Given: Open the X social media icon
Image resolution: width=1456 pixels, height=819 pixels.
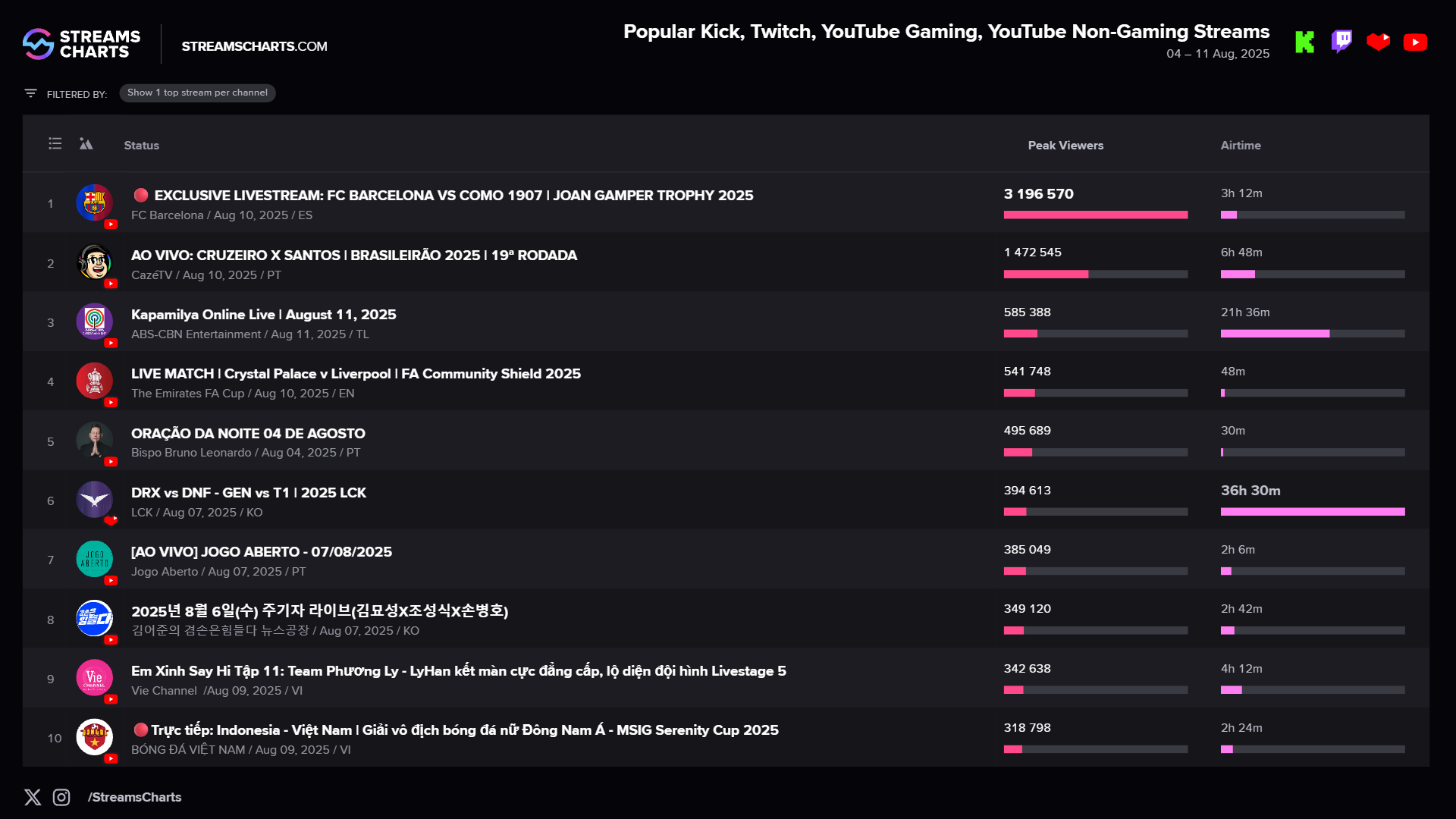Looking at the screenshot, I should click(x=33, y=797).
